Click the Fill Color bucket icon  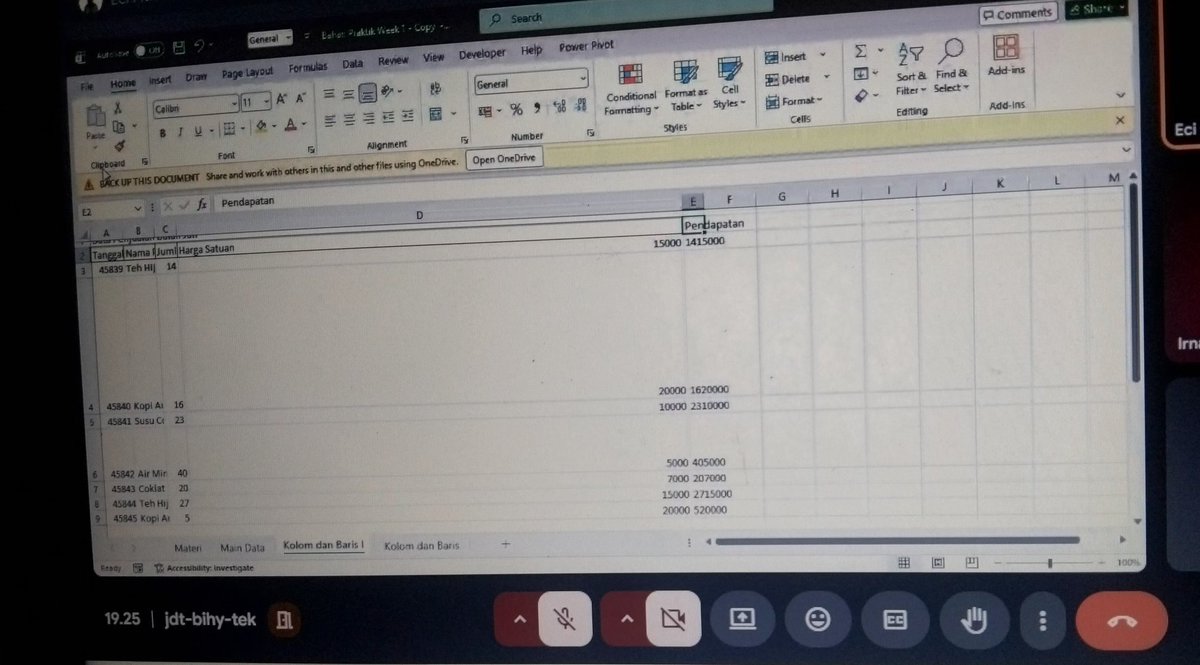260,127
